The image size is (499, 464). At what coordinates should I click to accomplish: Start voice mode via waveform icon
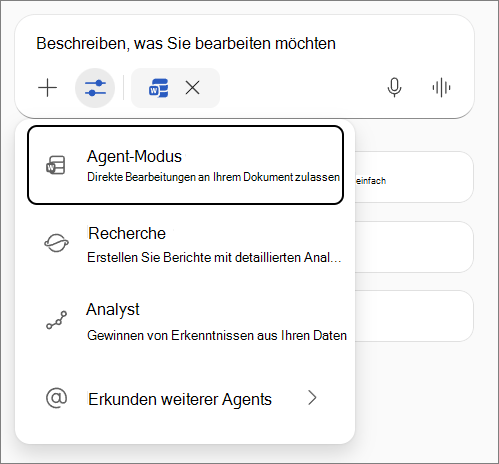click(441, 88)
